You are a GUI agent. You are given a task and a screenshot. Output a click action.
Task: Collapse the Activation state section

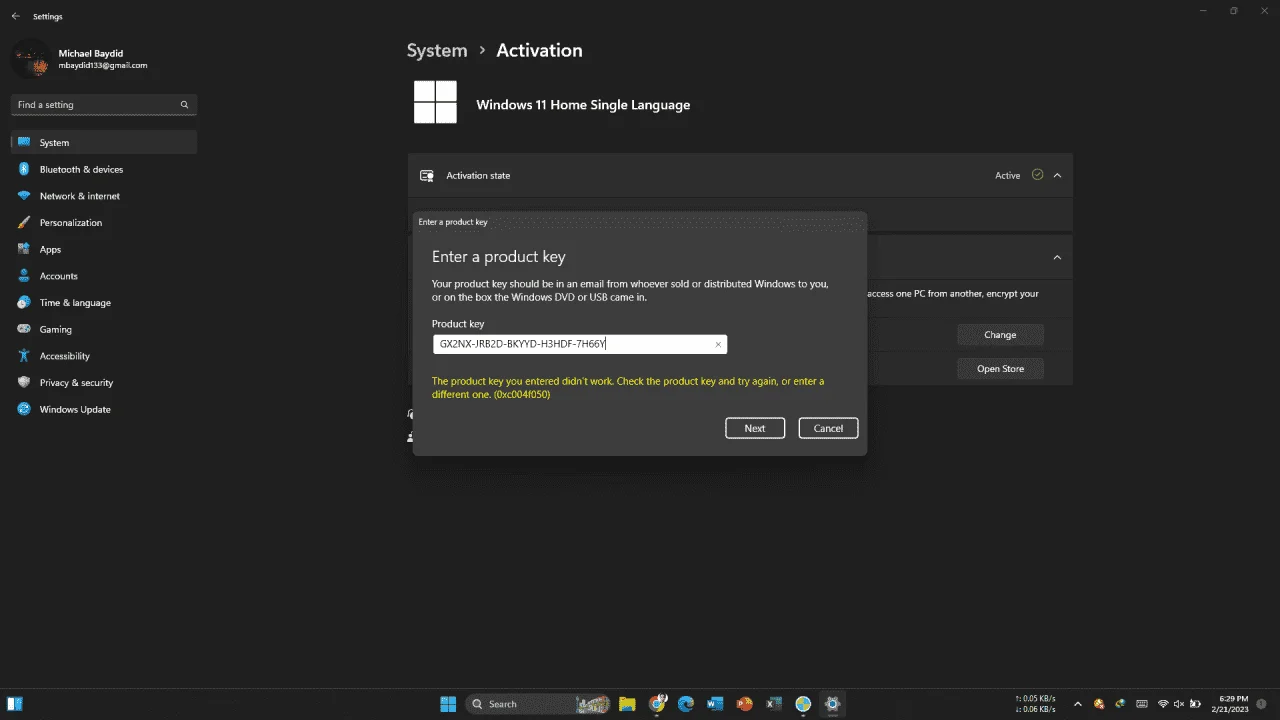tap(1057, 175)
